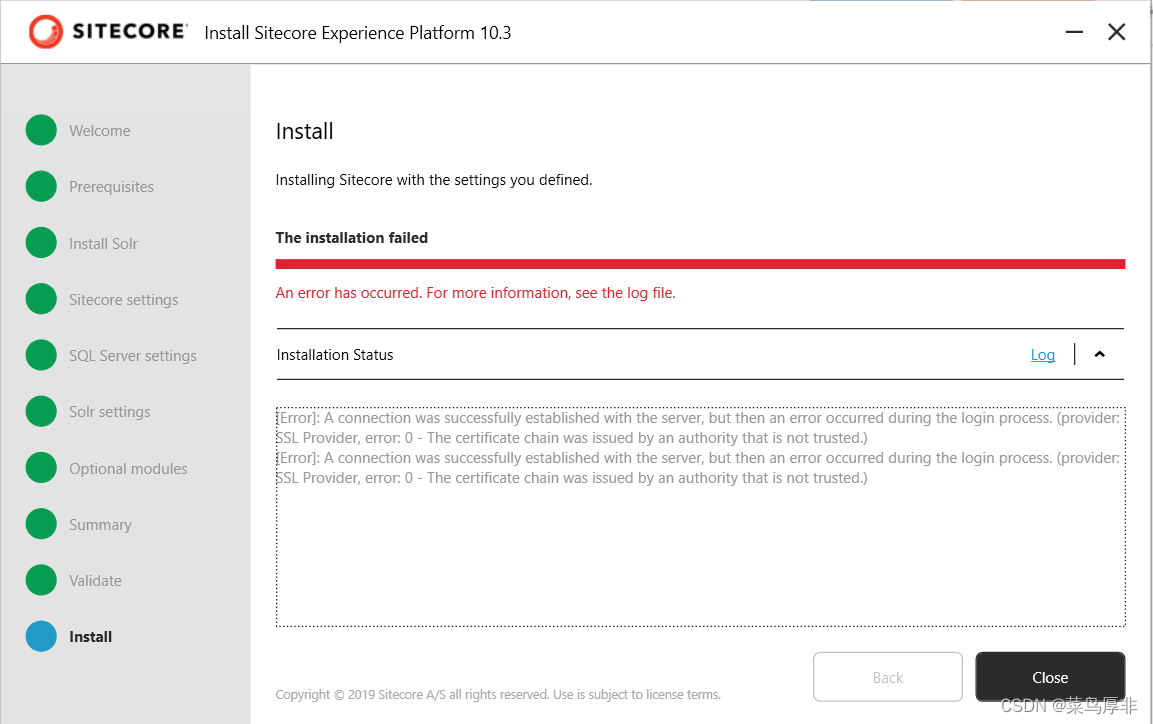Collapse the Installation Status chevron
1153x724 pixels.
pos(1099,354)
